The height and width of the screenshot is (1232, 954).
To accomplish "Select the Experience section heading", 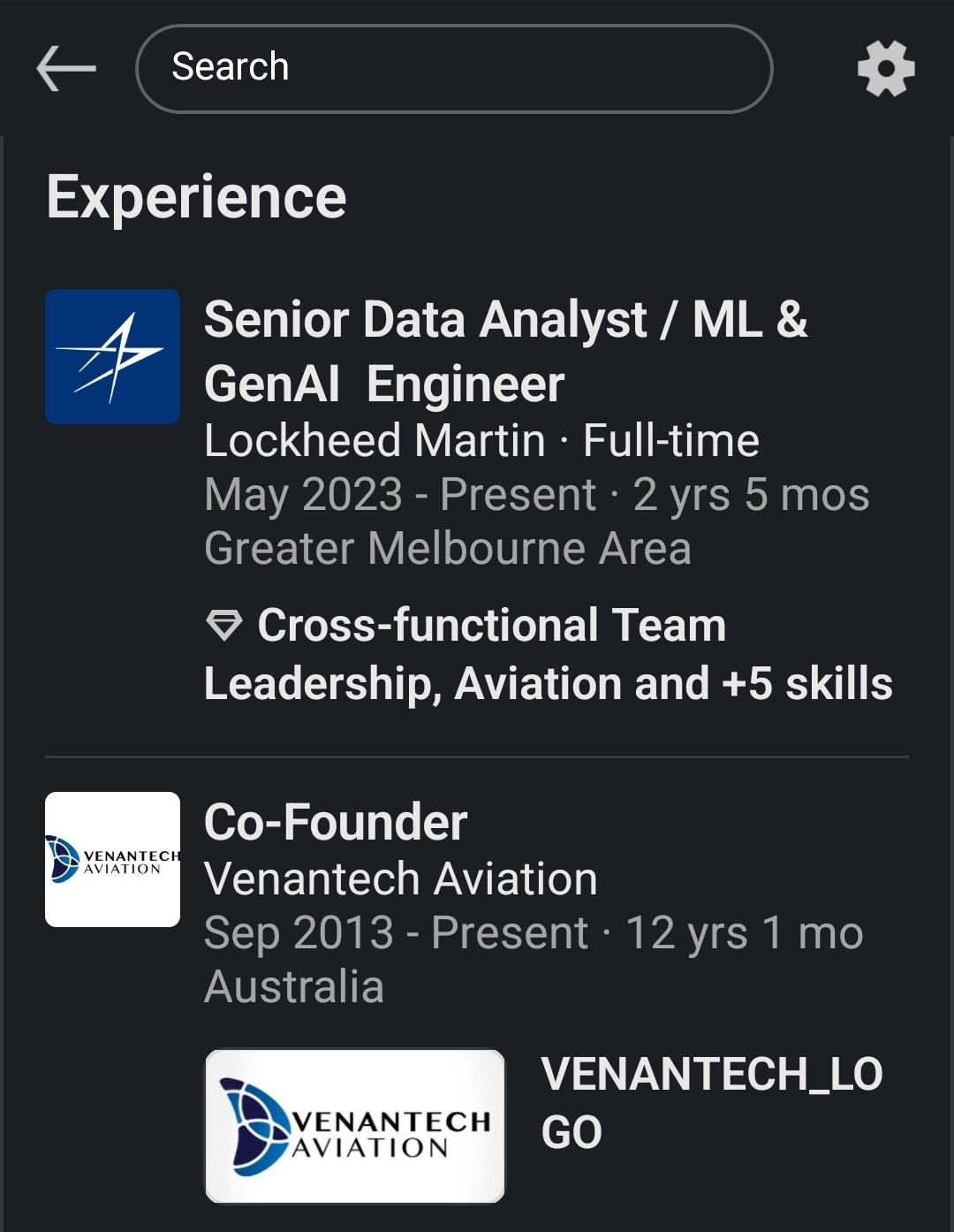I will pos(196,196).
